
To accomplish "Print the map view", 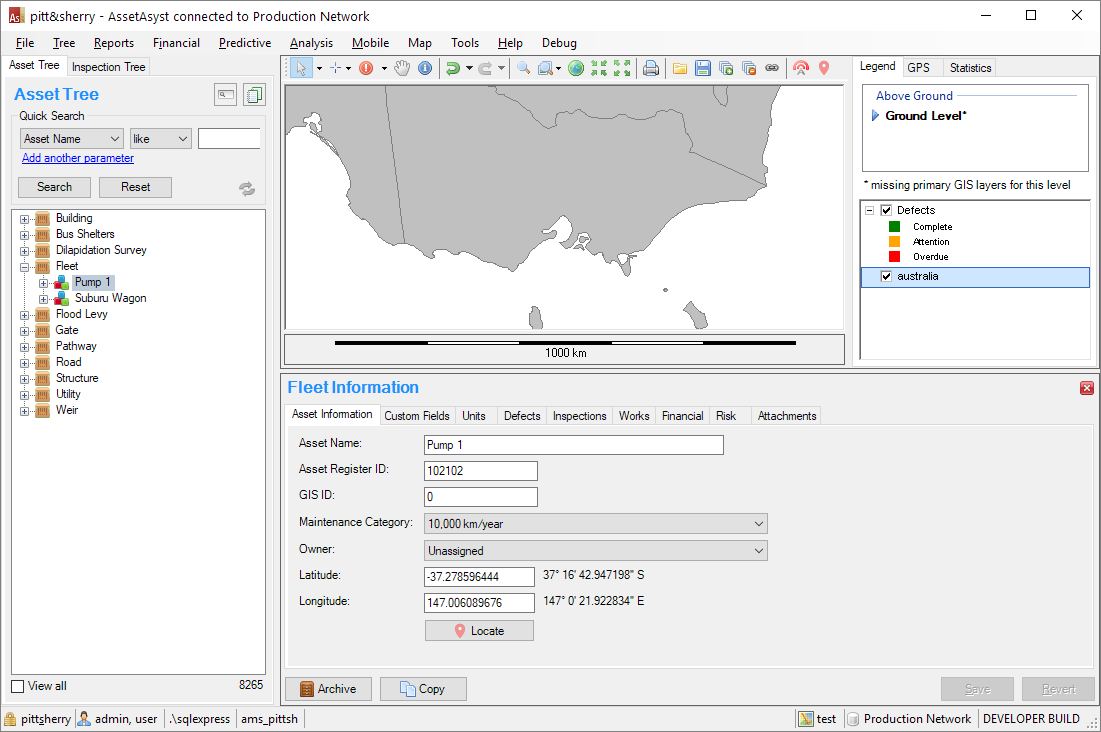I will tap(651, 68).
